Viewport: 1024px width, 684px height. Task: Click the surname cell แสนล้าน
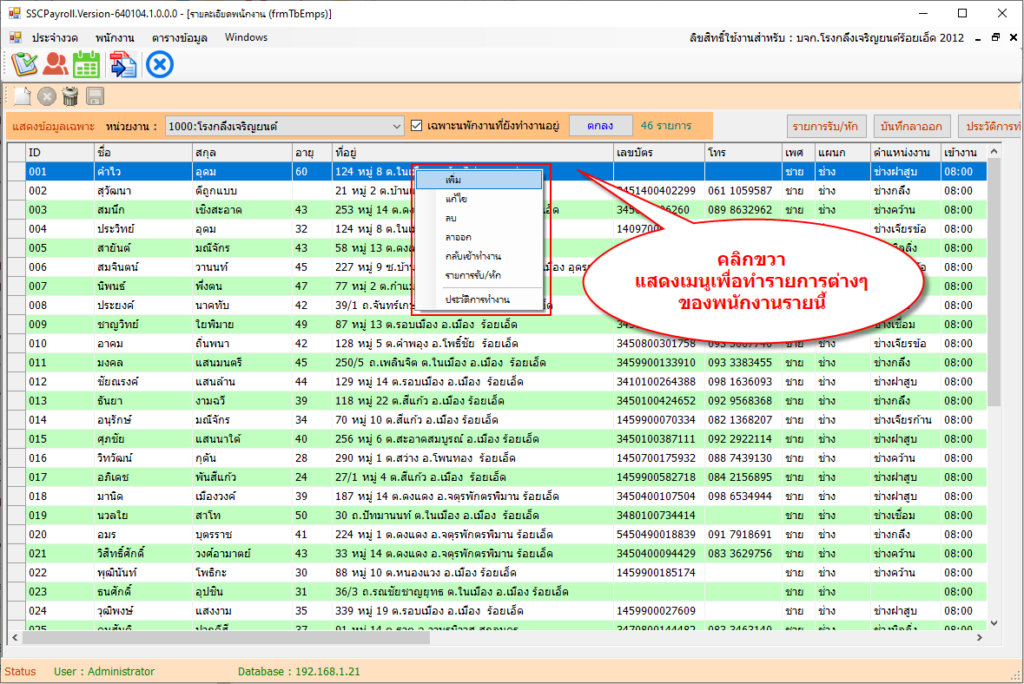(x=242, y=382)
